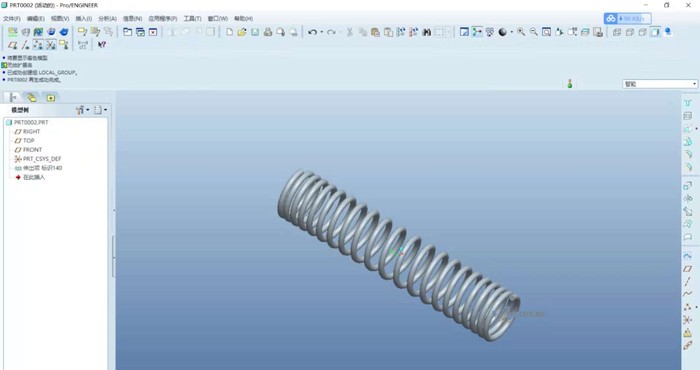Image resolution: width=700 pixels, height=370 pixels.
Task: Click the new file blank page icon
Action: point(229,32)
